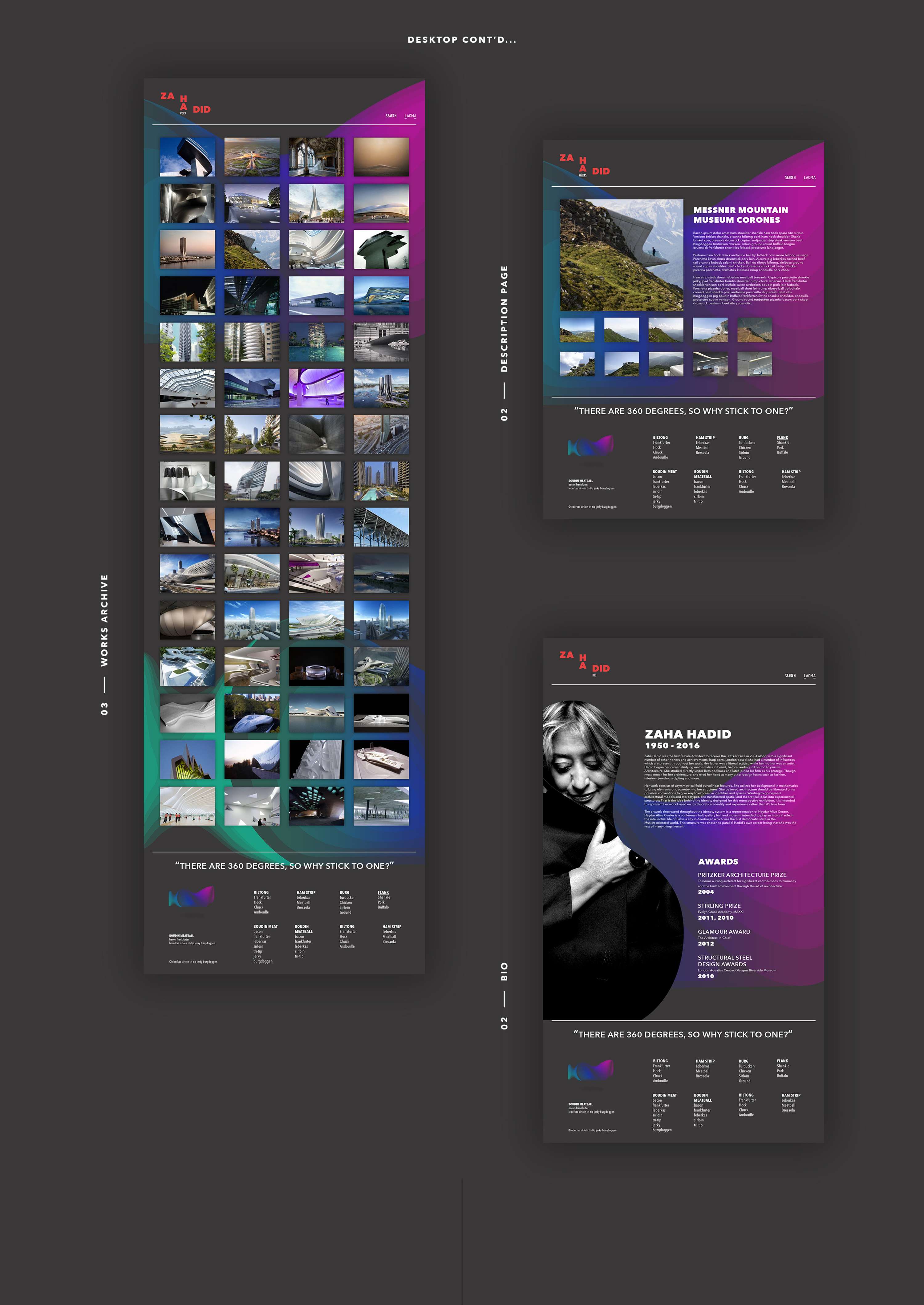Image resolution: width=924 pixels, height=1305 pixels.
Task: Open the tan sand dune gradient thumbnail
Action: 381,157
